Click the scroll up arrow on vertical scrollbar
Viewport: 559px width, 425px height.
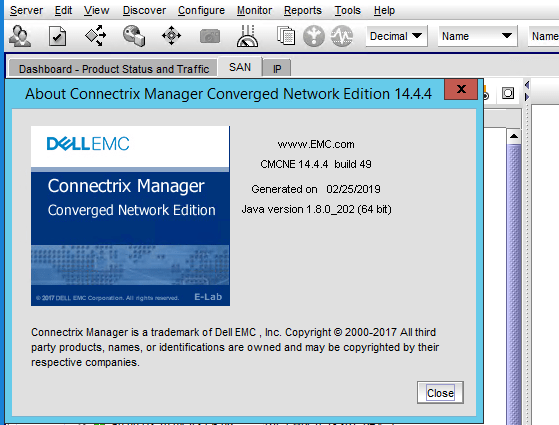click(514, 136)
